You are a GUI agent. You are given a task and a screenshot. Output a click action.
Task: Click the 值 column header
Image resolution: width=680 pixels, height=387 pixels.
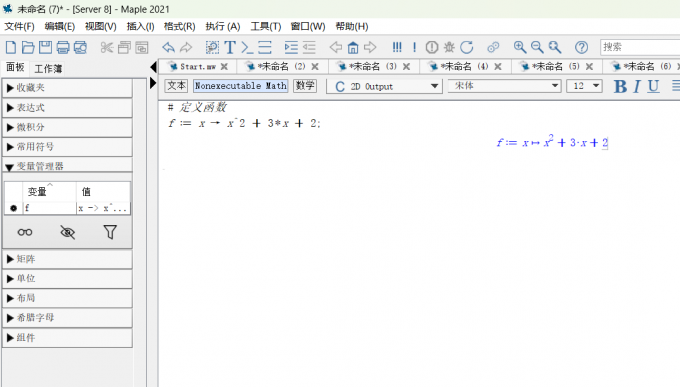(x=103, y=191)
